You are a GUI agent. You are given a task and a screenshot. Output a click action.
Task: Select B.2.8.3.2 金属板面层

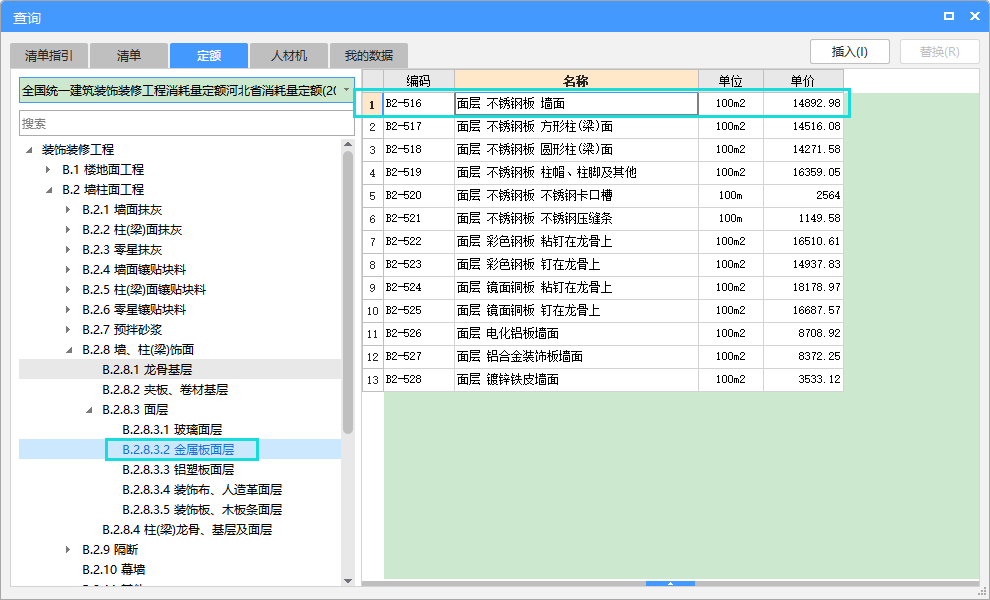click(x=178, y=450)
